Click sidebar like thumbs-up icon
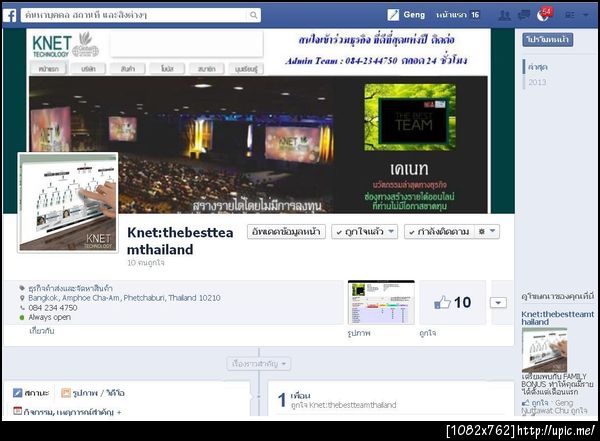 pyautogui.click(x=526, y=403)
